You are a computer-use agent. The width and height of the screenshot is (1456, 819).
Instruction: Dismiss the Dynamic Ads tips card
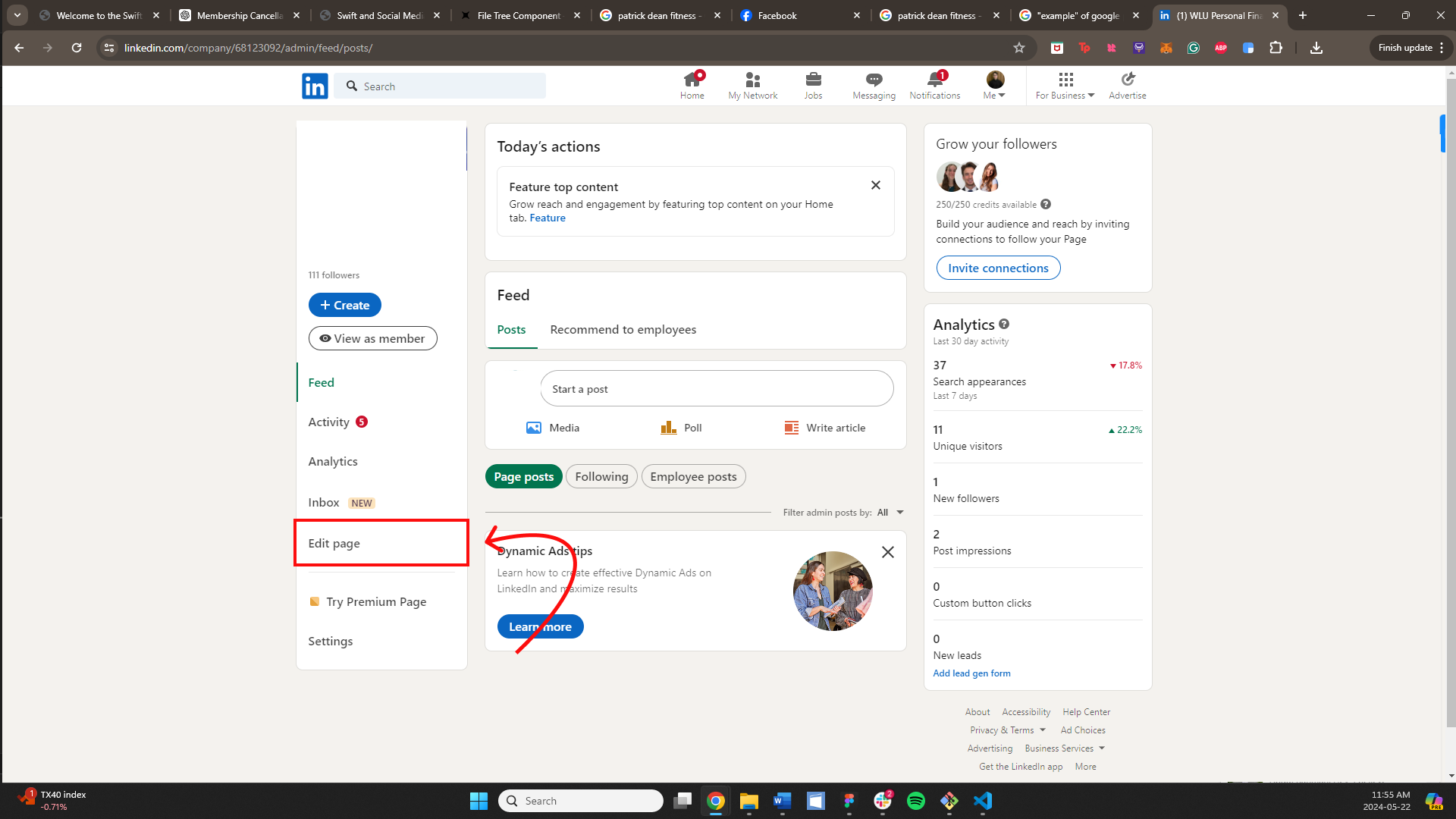(x=887, y=552)
